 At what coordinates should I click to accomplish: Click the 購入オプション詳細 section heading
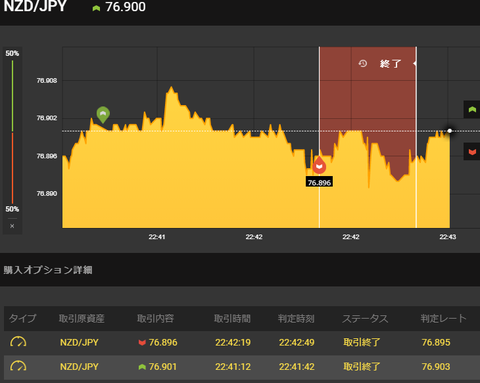[48, 270]
